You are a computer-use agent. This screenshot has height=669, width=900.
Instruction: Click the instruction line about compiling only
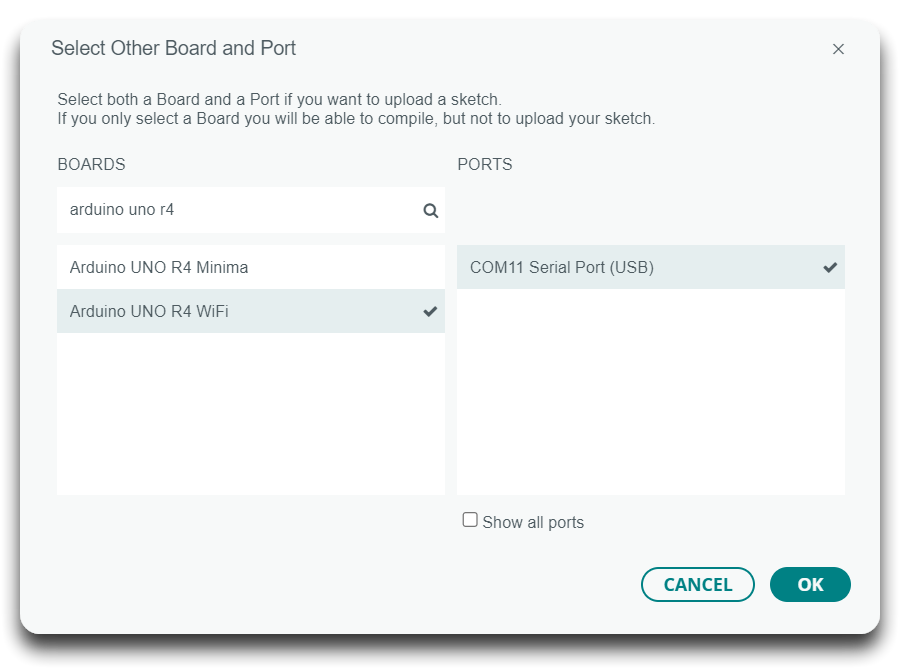tap(356, 119)
